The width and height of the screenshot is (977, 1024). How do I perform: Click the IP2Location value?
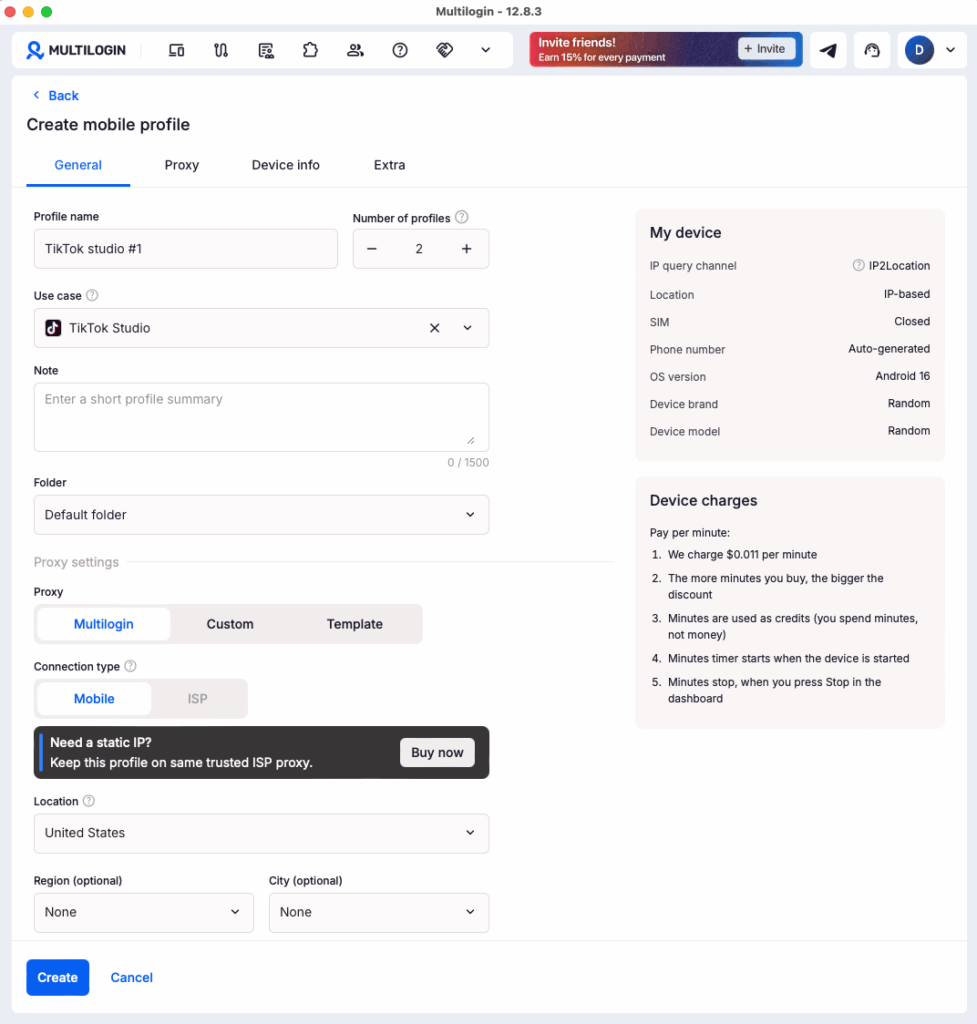pyautogui.click(x=899, y=266)
